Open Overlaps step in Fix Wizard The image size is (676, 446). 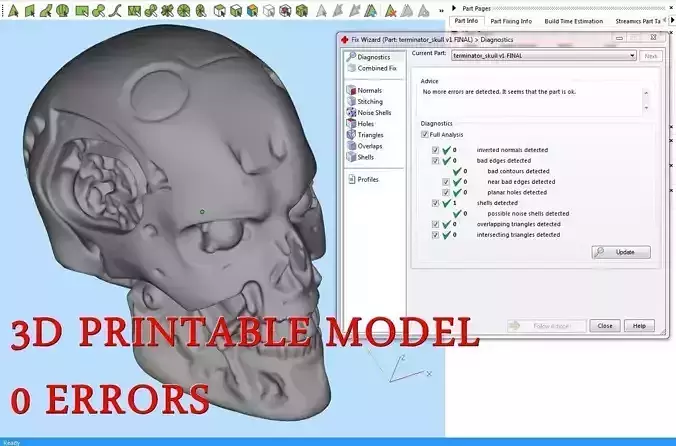point(365,147)
